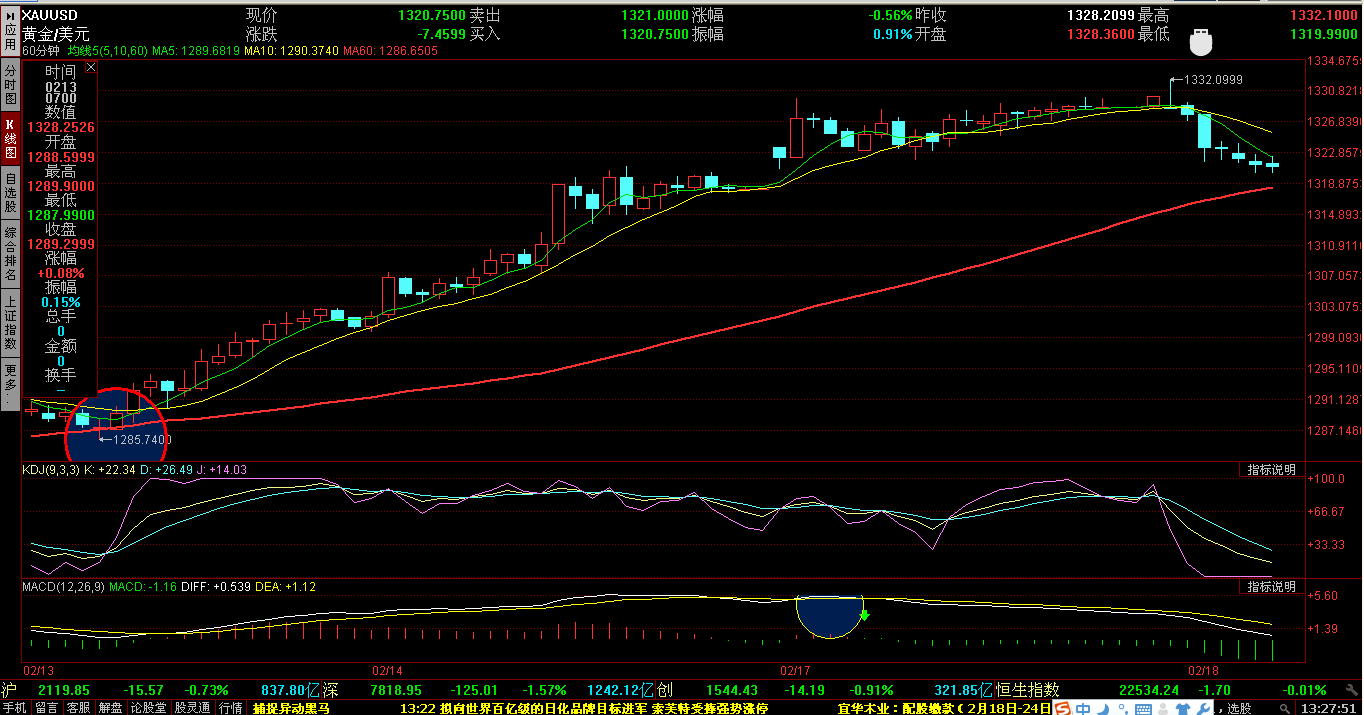Image resolution: width=1364 pixels, height=715 pixels.
Task: Click the KDJ 指标说明 button
Action: tap(1270, 470)
